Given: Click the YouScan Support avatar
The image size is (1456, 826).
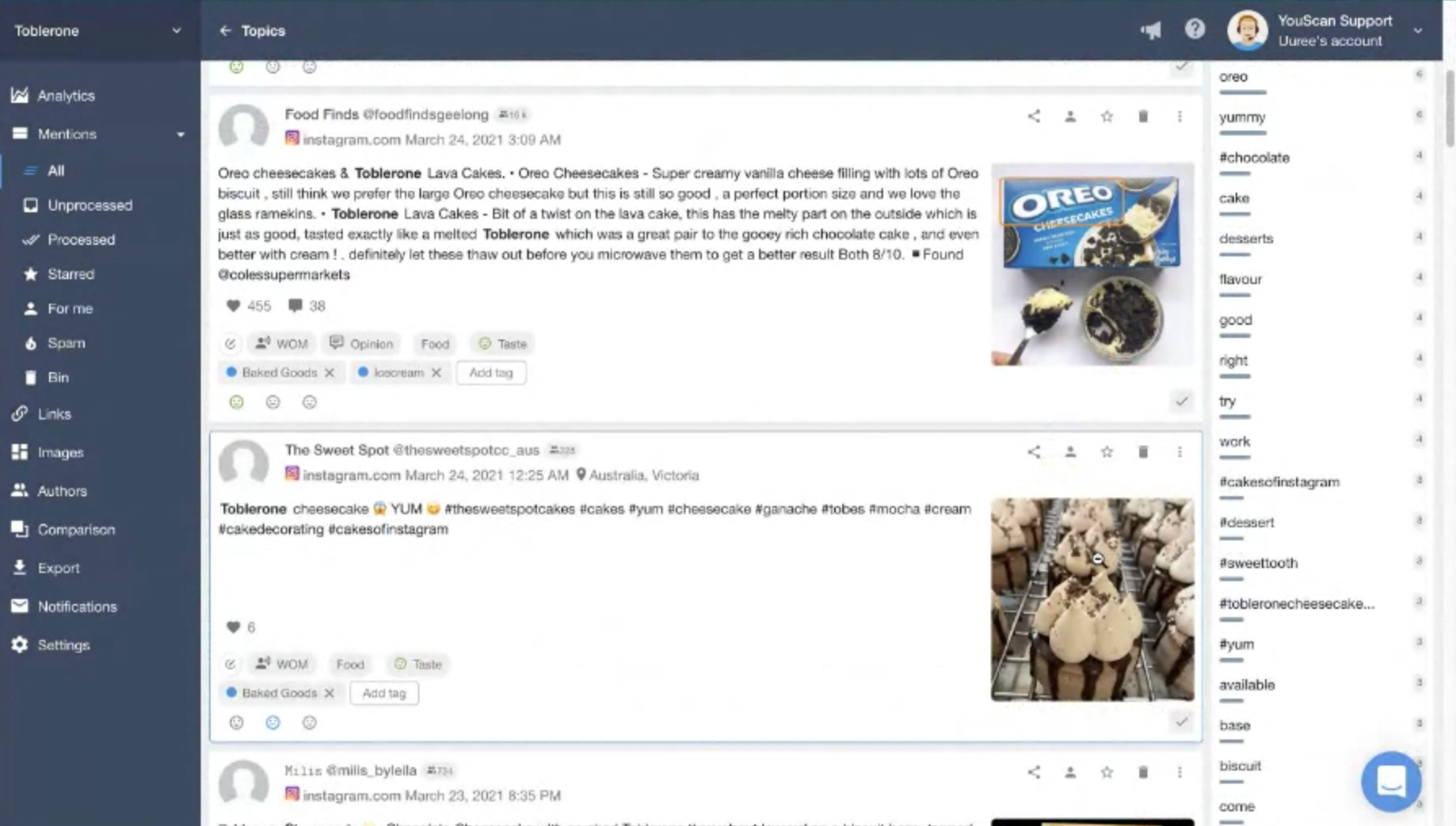Looking at the screenshot, I should (1247, 30).
